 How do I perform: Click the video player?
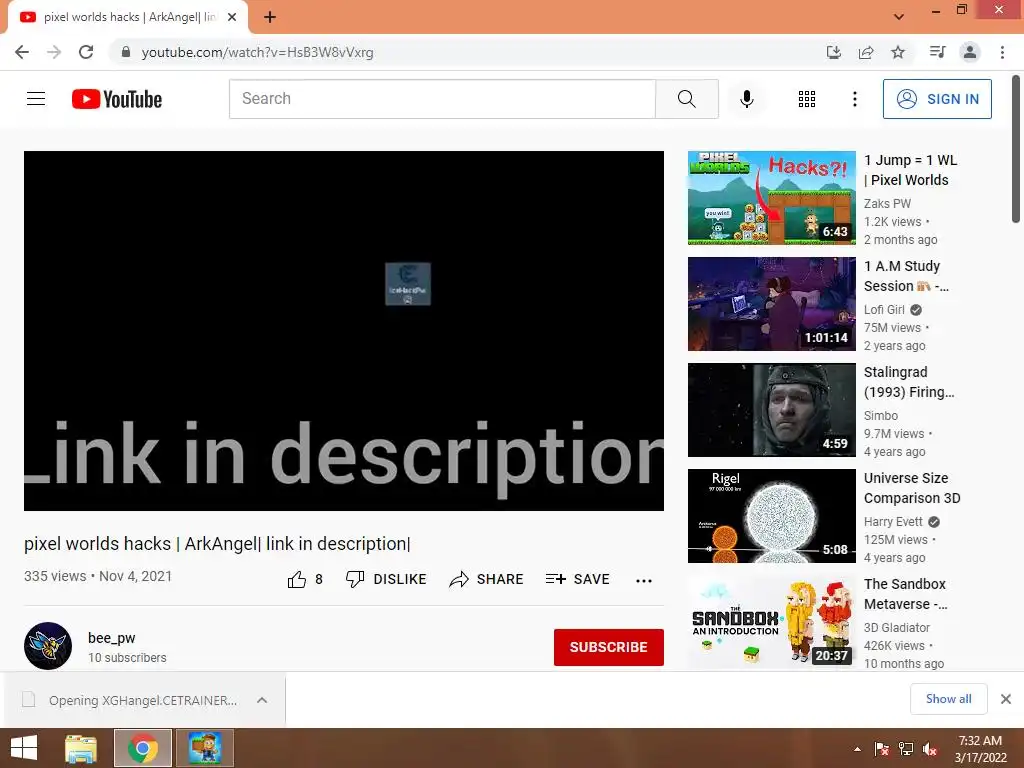pos(344,330)
